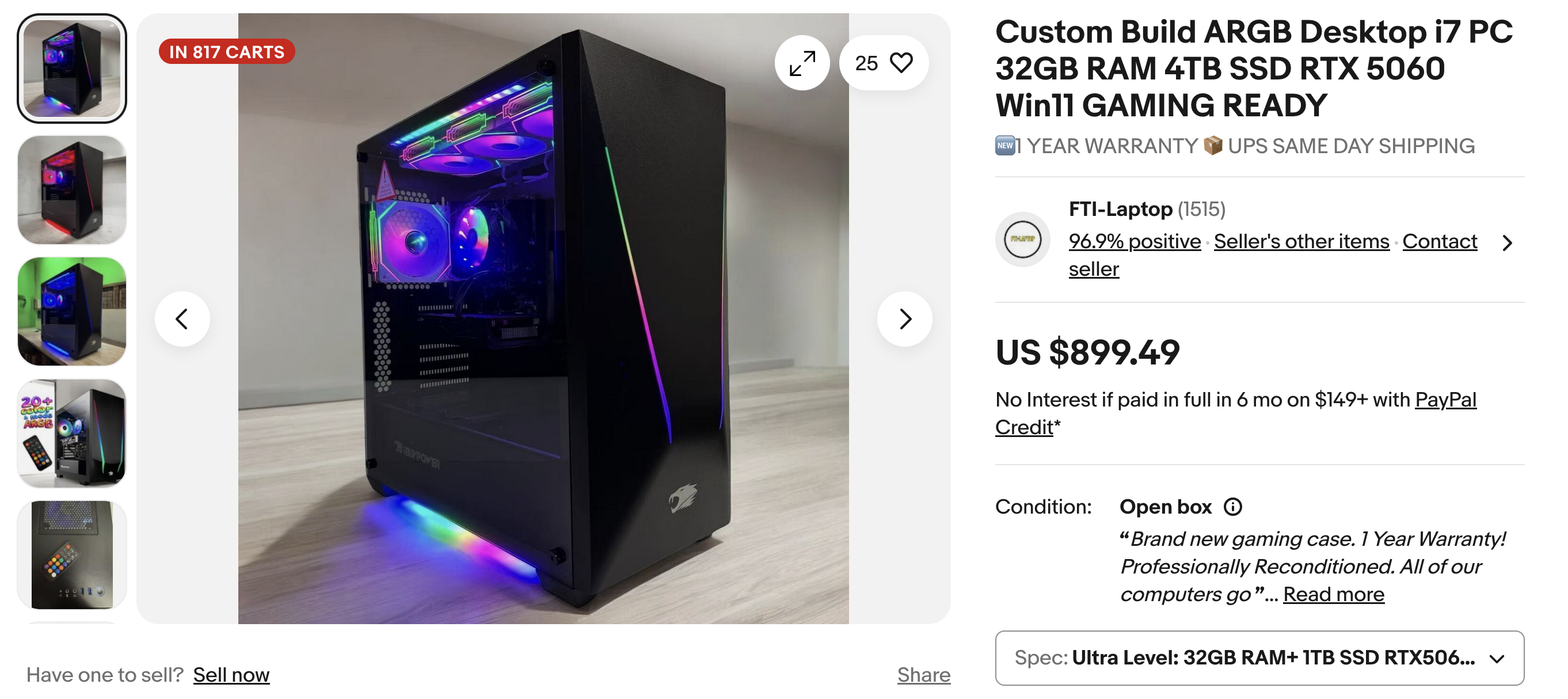1568x699 pixels.
Task: Expand the product image to full view
Action: coord(802,63)
